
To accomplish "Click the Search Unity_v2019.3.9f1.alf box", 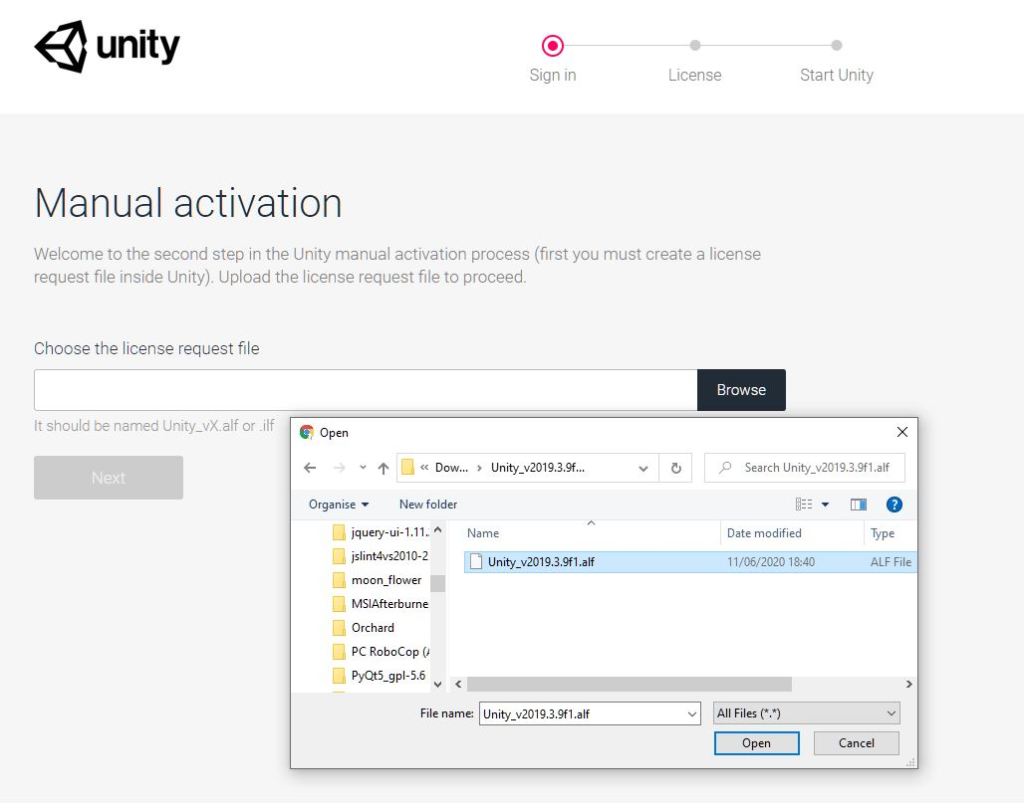I will [805, 468].
